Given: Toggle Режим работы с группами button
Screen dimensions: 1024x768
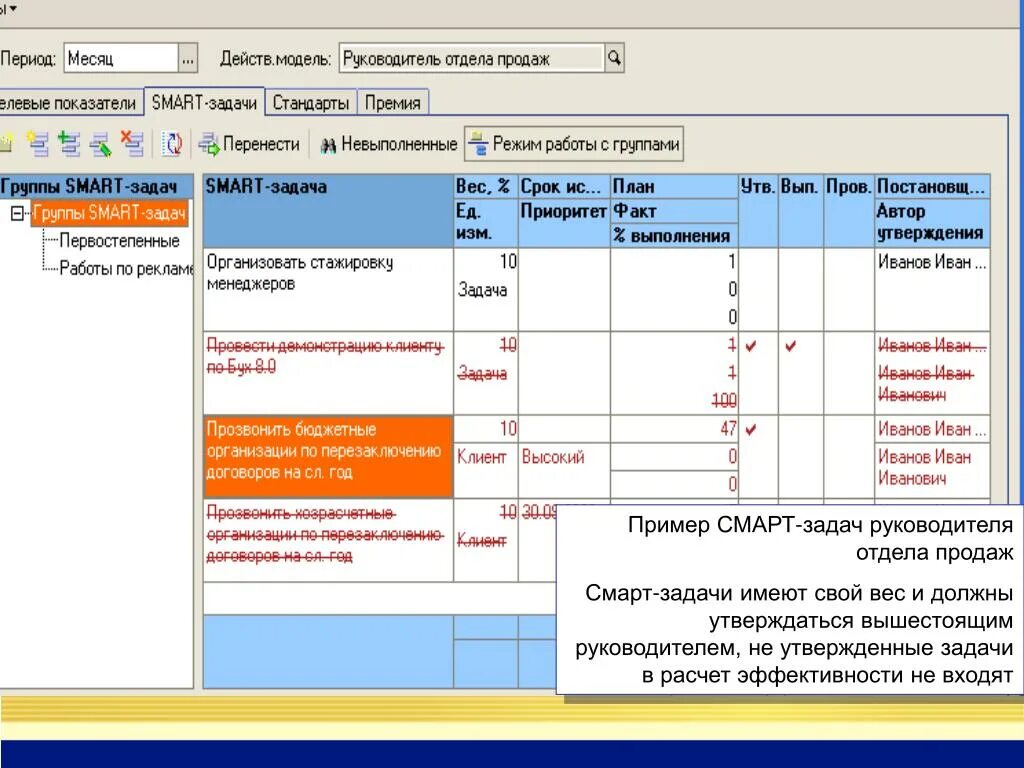Looking at the screenshot, I should coord(574,144).
